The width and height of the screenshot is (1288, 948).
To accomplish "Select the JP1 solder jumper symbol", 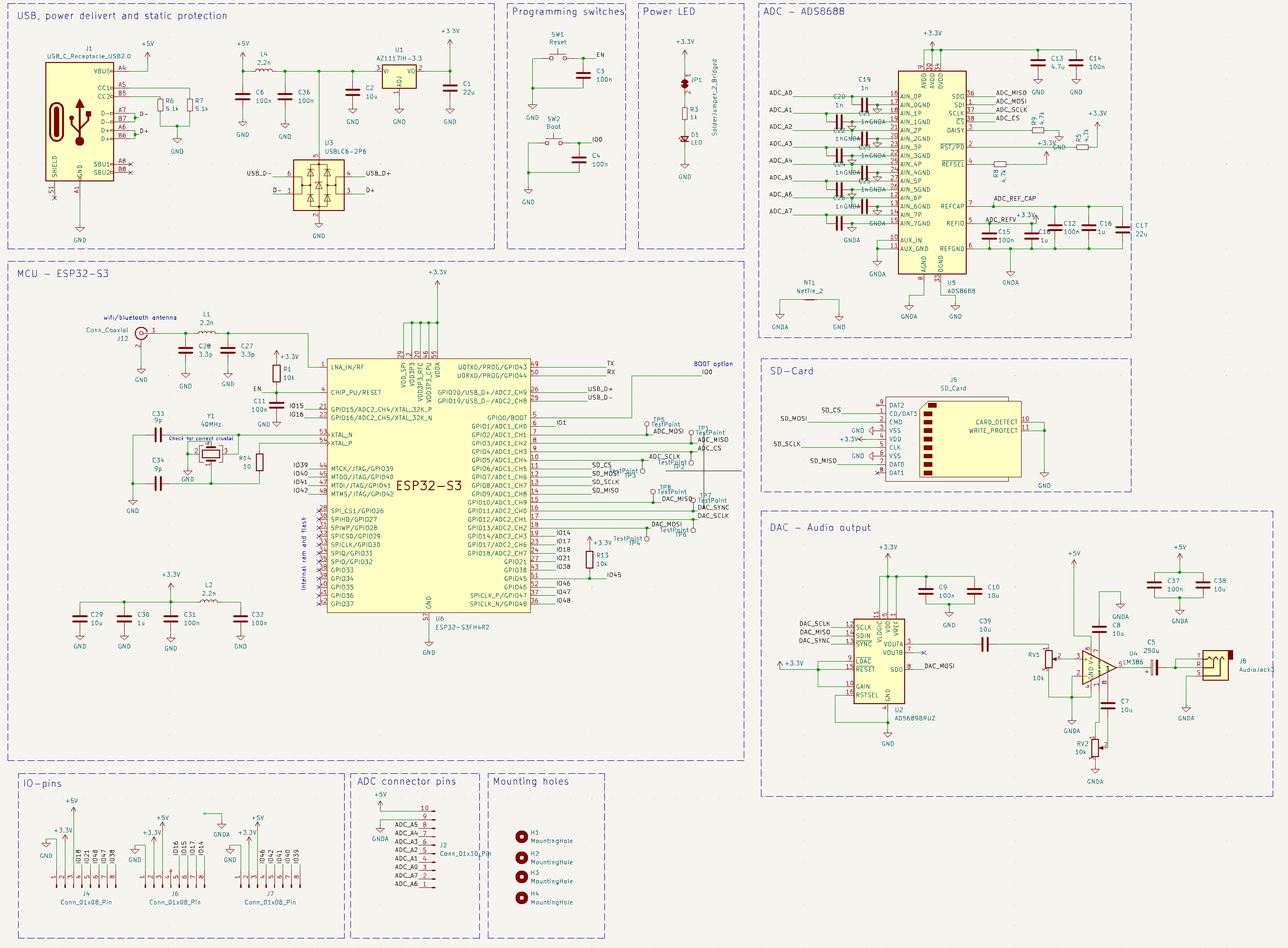I will point(684,83).
